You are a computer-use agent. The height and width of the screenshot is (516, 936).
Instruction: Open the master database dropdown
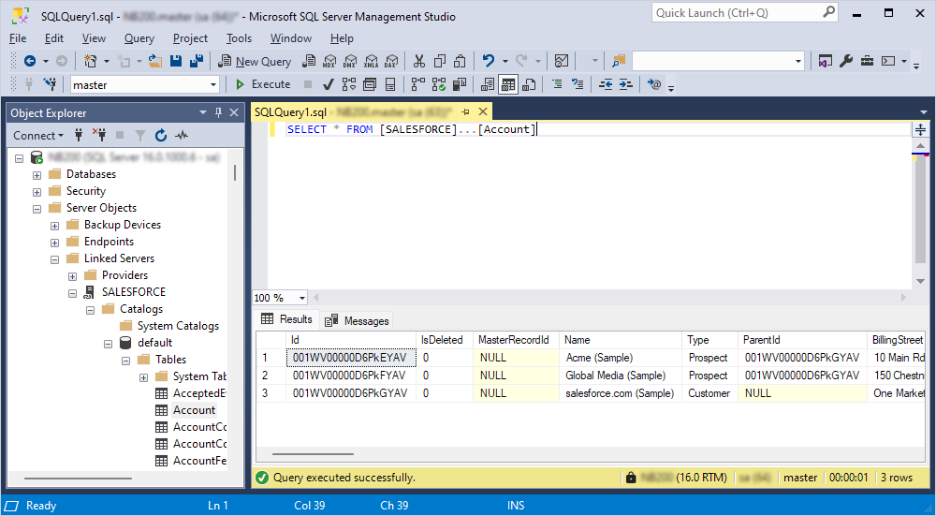[213, 85]
